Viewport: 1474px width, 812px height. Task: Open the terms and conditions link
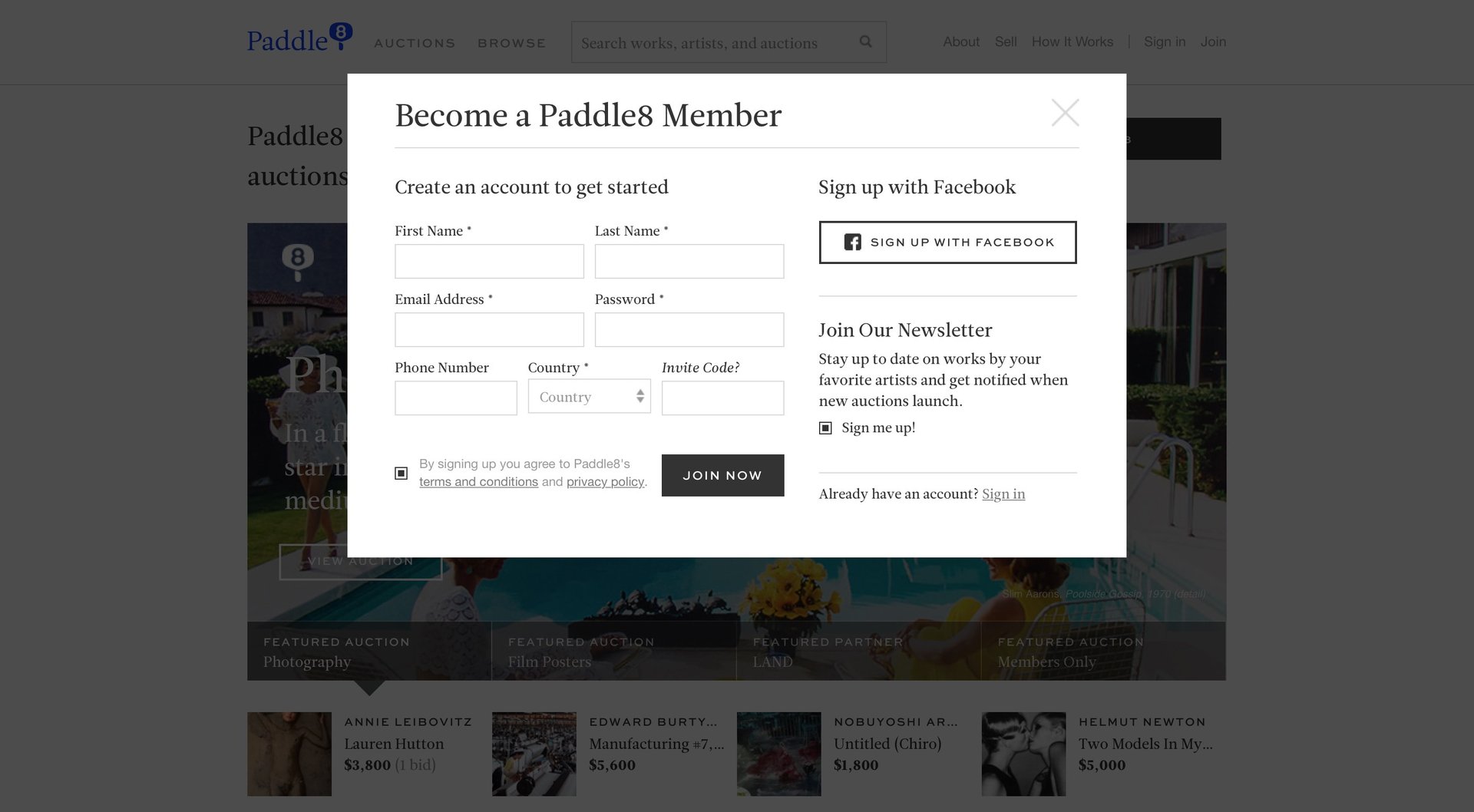[478, 482]
